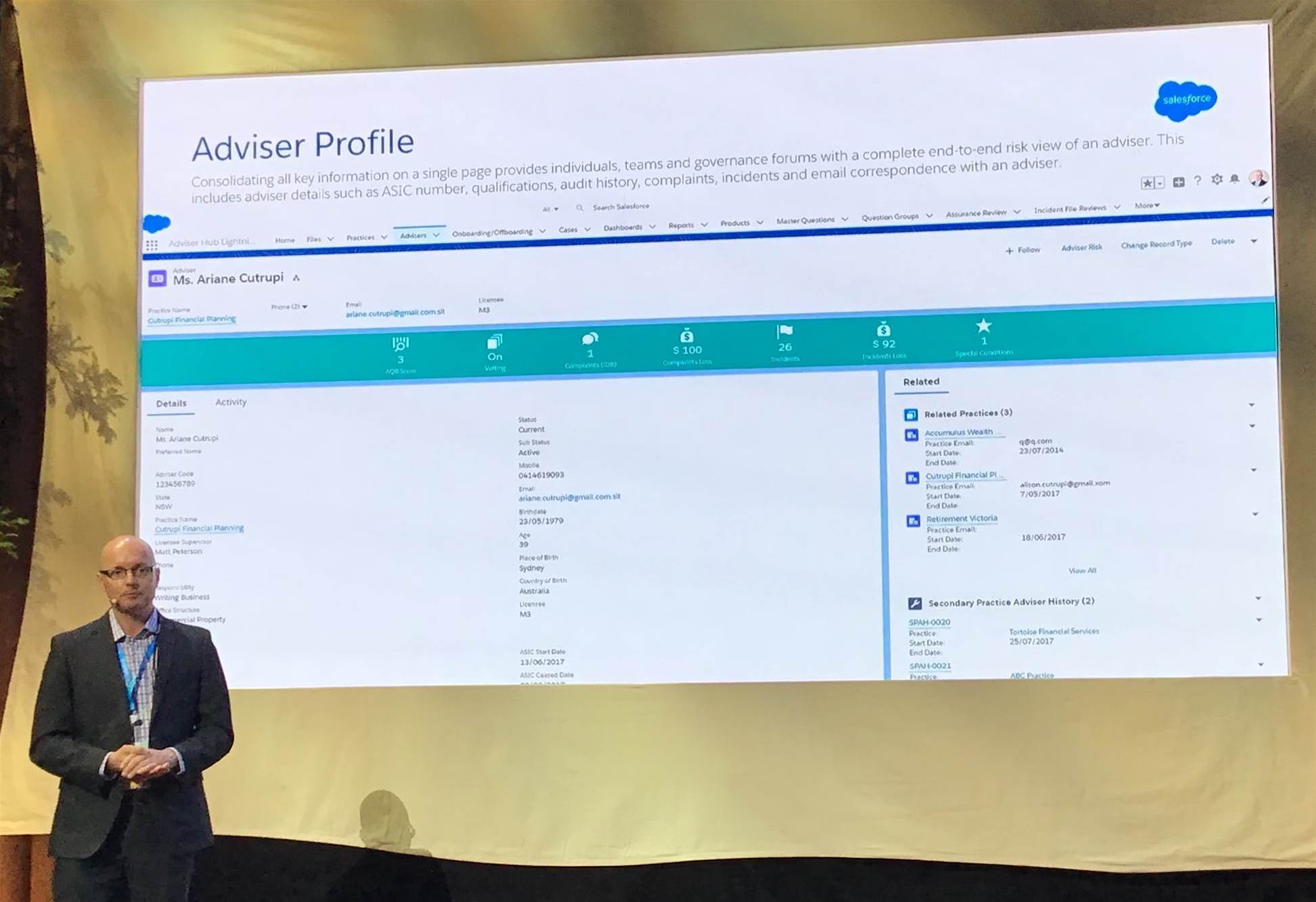Click the global actions plus icon
This screenshot has height=902, width=1316.
(1179, 182)
